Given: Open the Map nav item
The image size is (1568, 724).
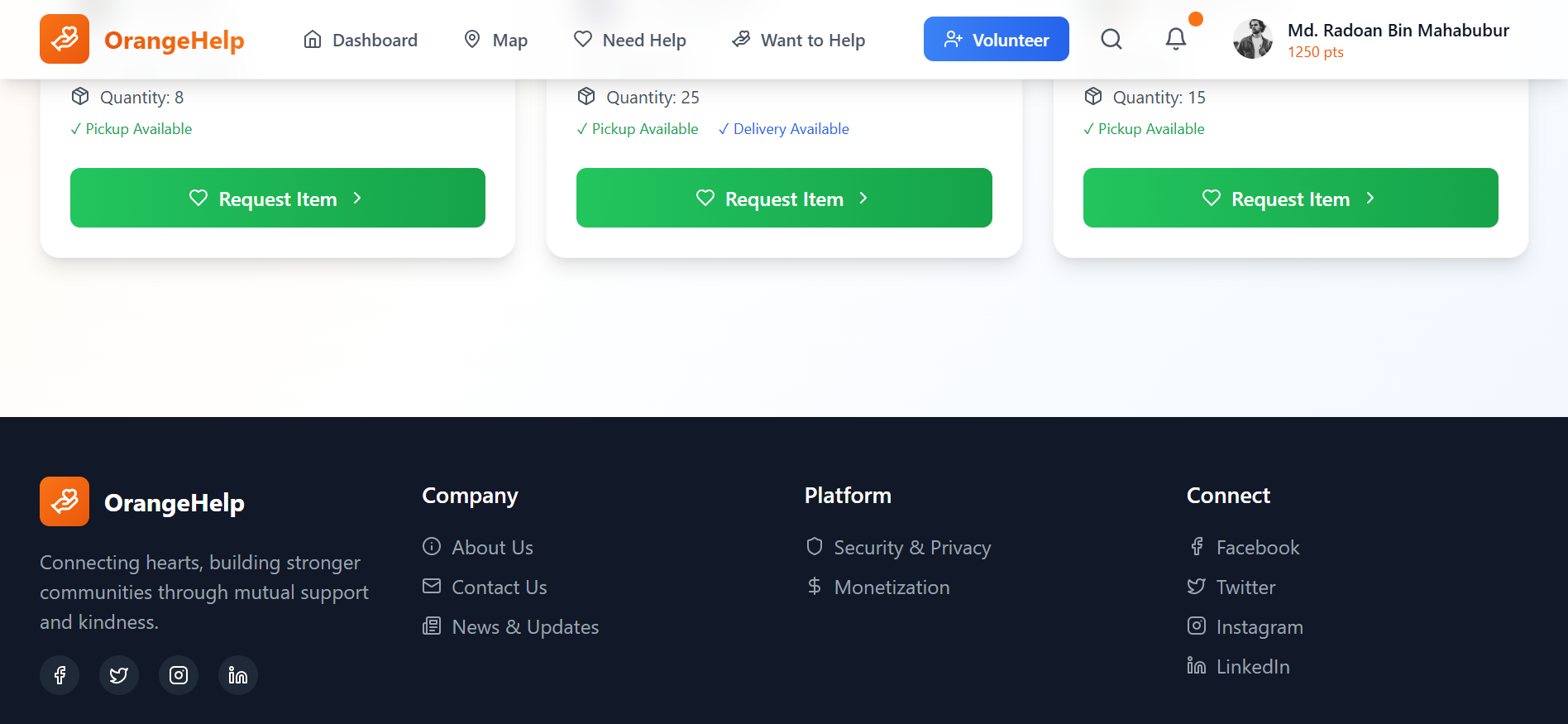Looking at the screenshot, I should [495, 40].
